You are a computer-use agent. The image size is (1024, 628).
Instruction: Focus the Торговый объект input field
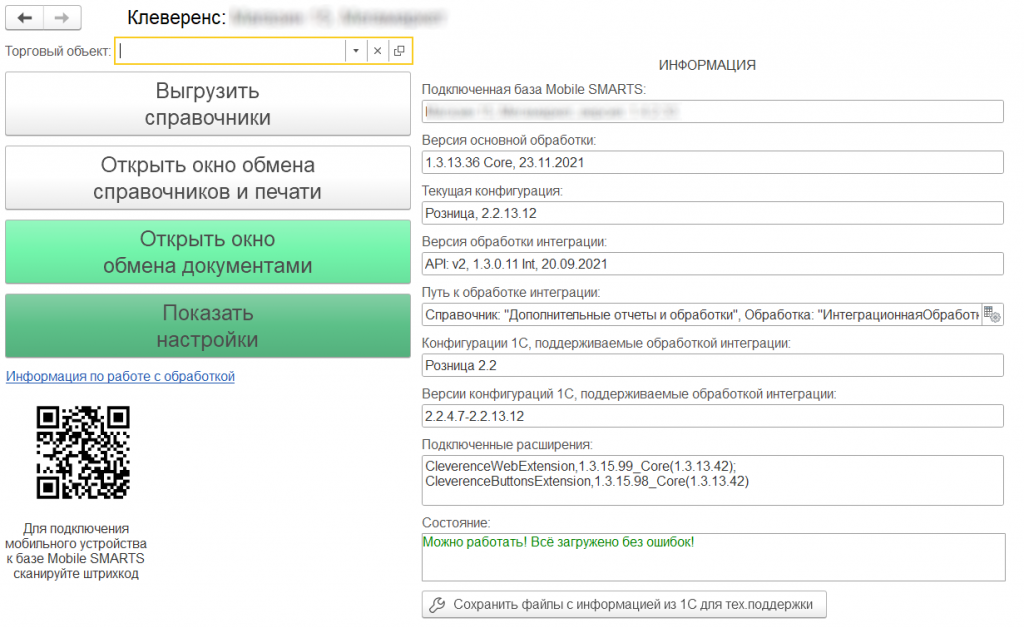(x=231, y=51)
